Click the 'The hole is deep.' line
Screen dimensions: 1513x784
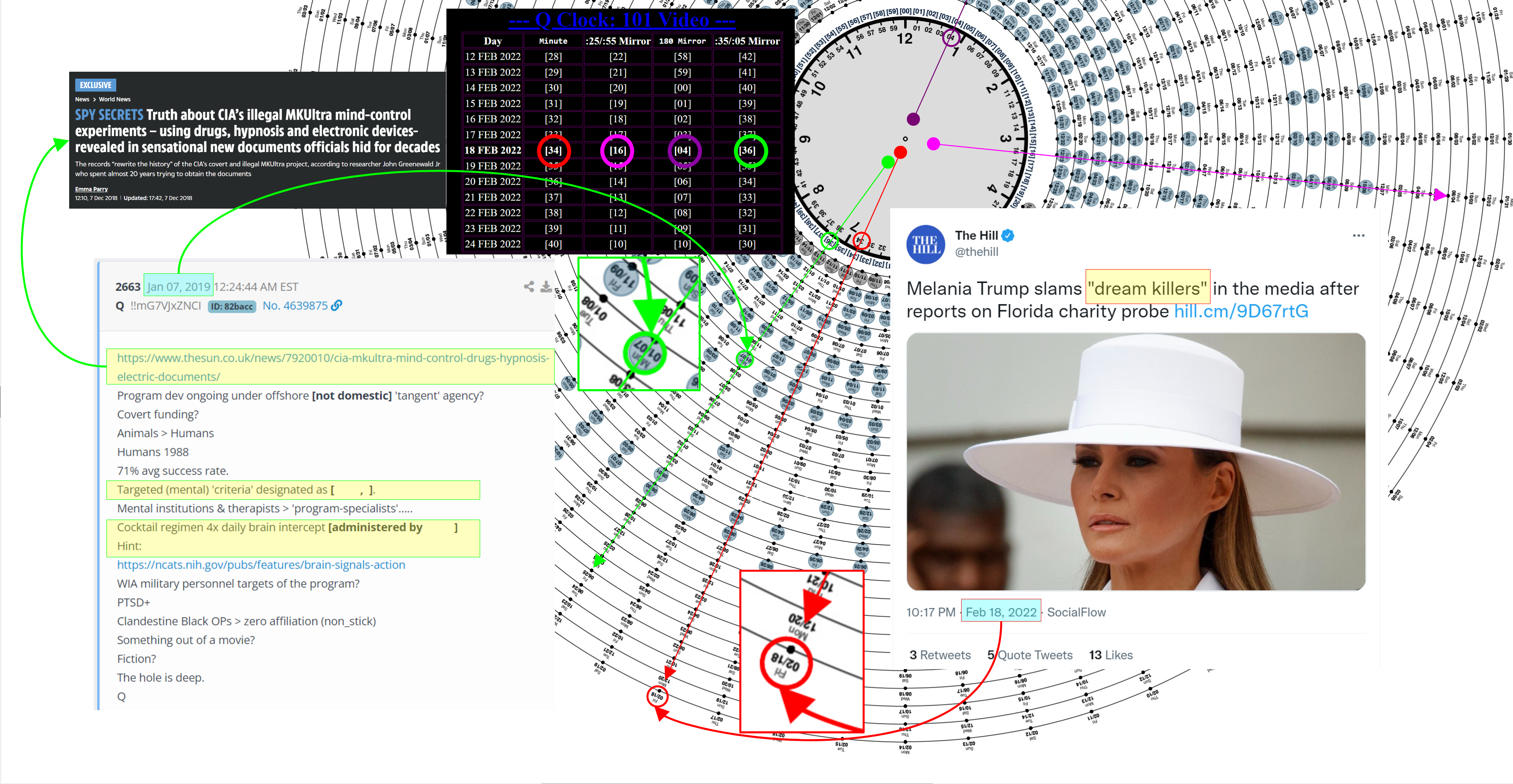[160, 678]
